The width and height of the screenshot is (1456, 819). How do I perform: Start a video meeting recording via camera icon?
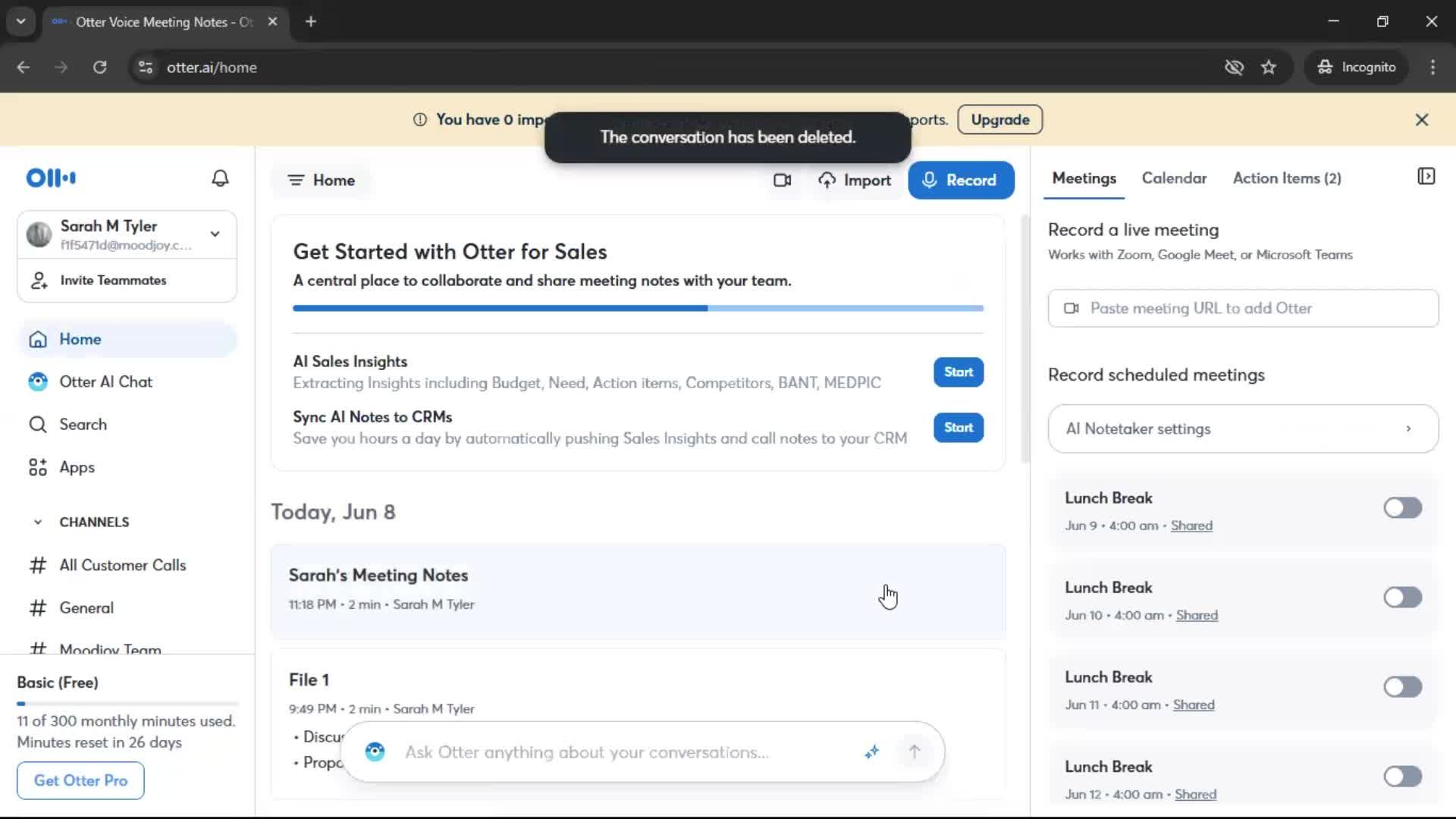782,180
